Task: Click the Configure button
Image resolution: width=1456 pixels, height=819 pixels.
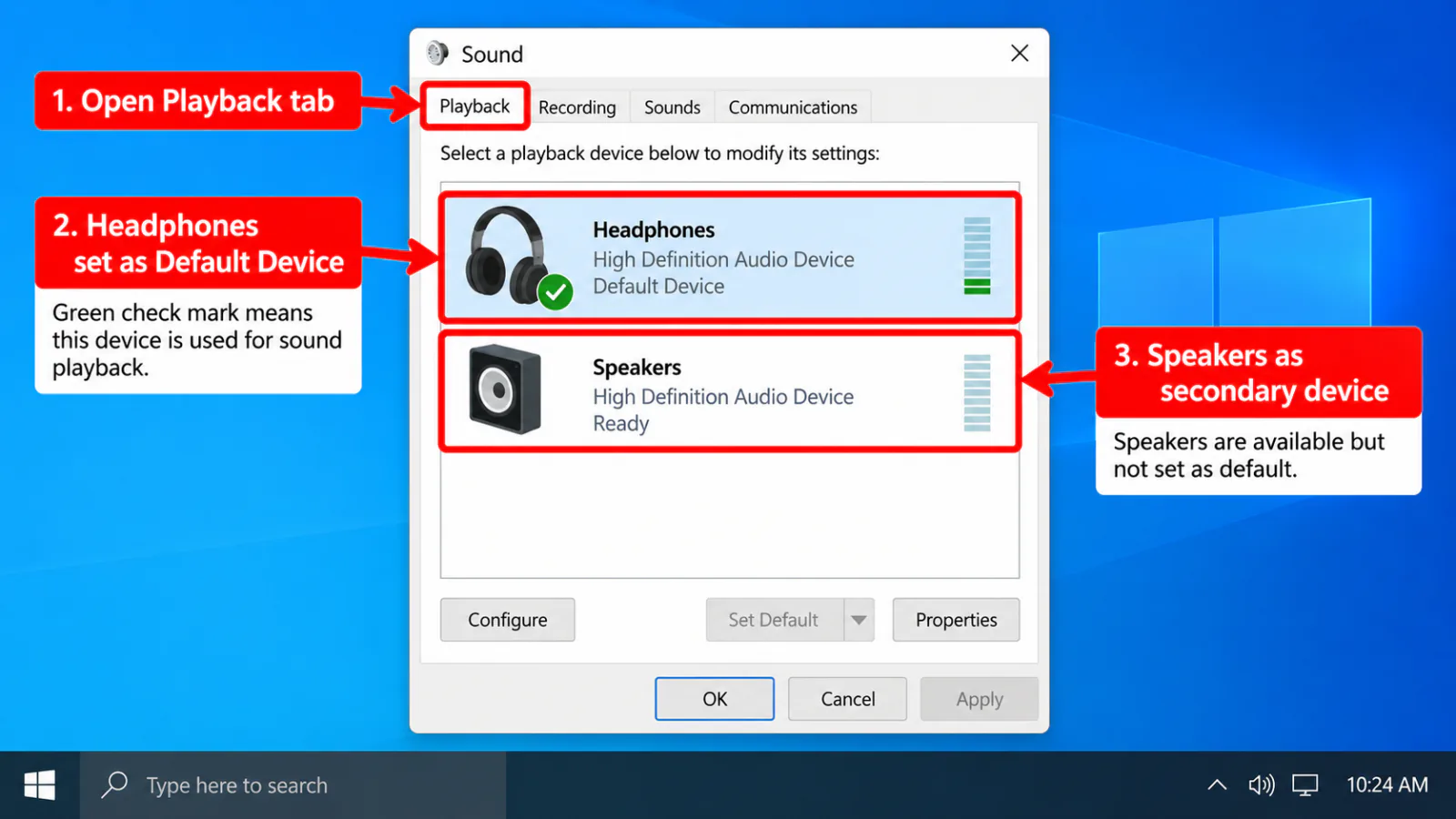Action: coord(508,620)
